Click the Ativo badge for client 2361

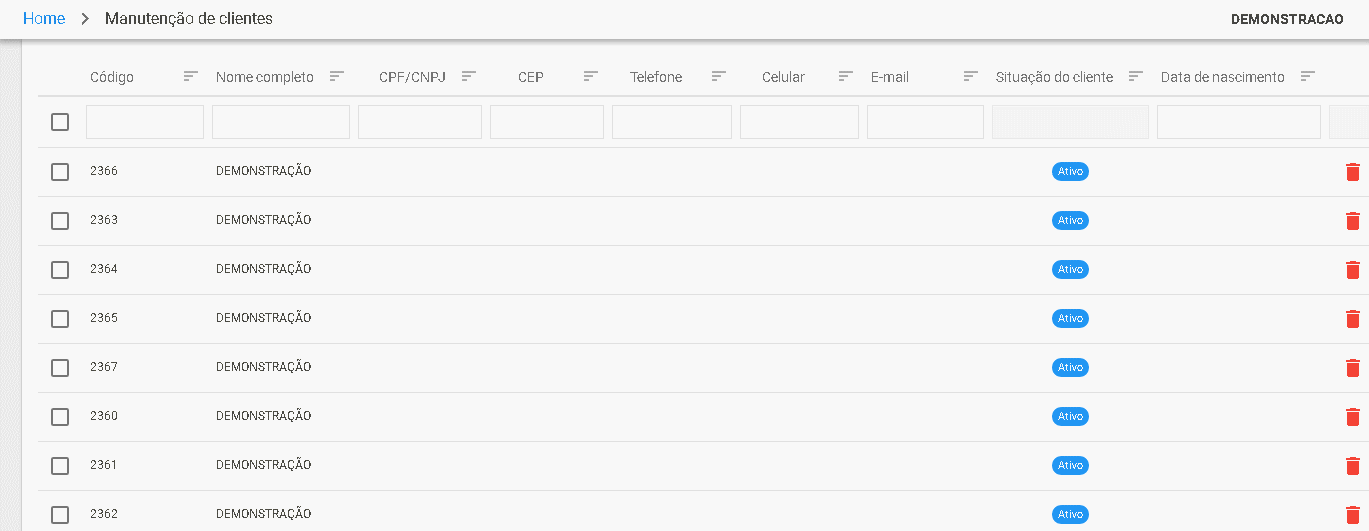pyautogui.click(x=1070, y=466)
